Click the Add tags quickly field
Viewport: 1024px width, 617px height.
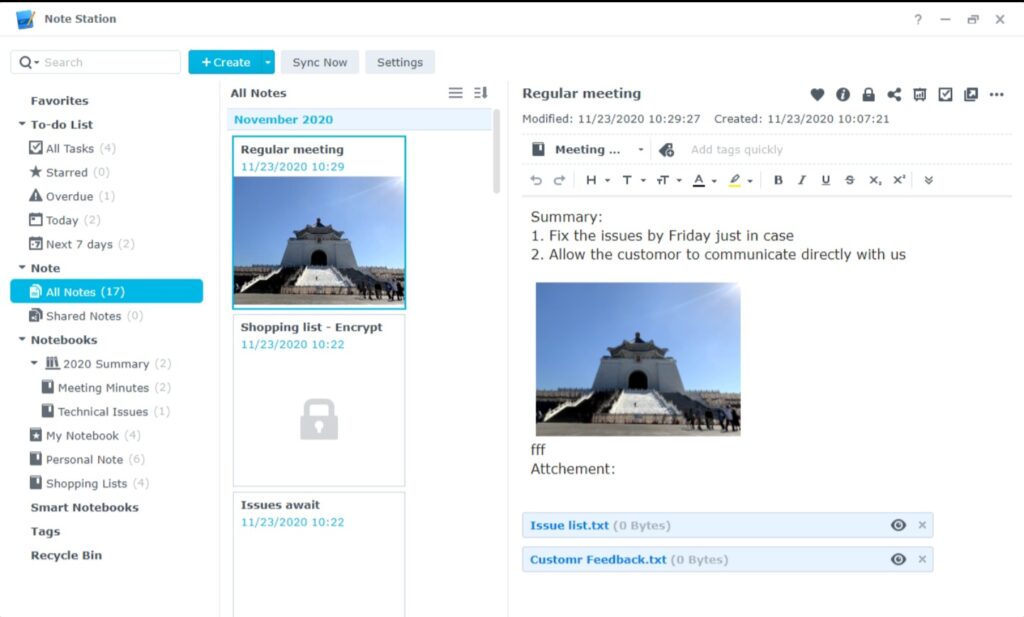(737, 150)
